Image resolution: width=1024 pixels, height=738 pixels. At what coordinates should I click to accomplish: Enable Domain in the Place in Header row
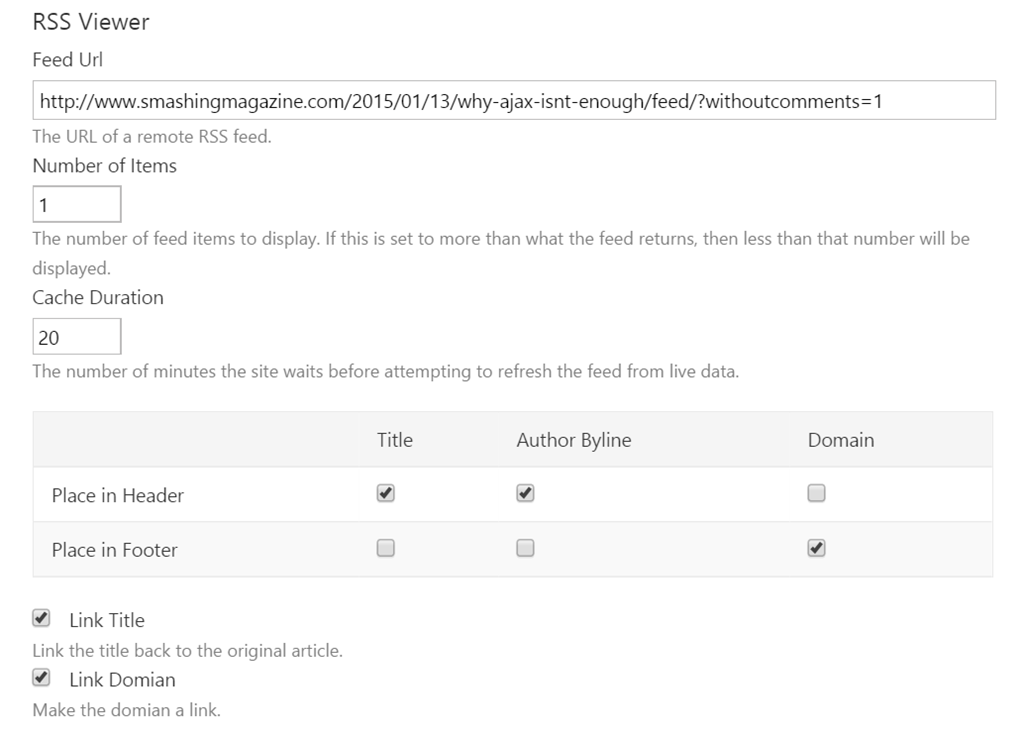pos(816,494)
